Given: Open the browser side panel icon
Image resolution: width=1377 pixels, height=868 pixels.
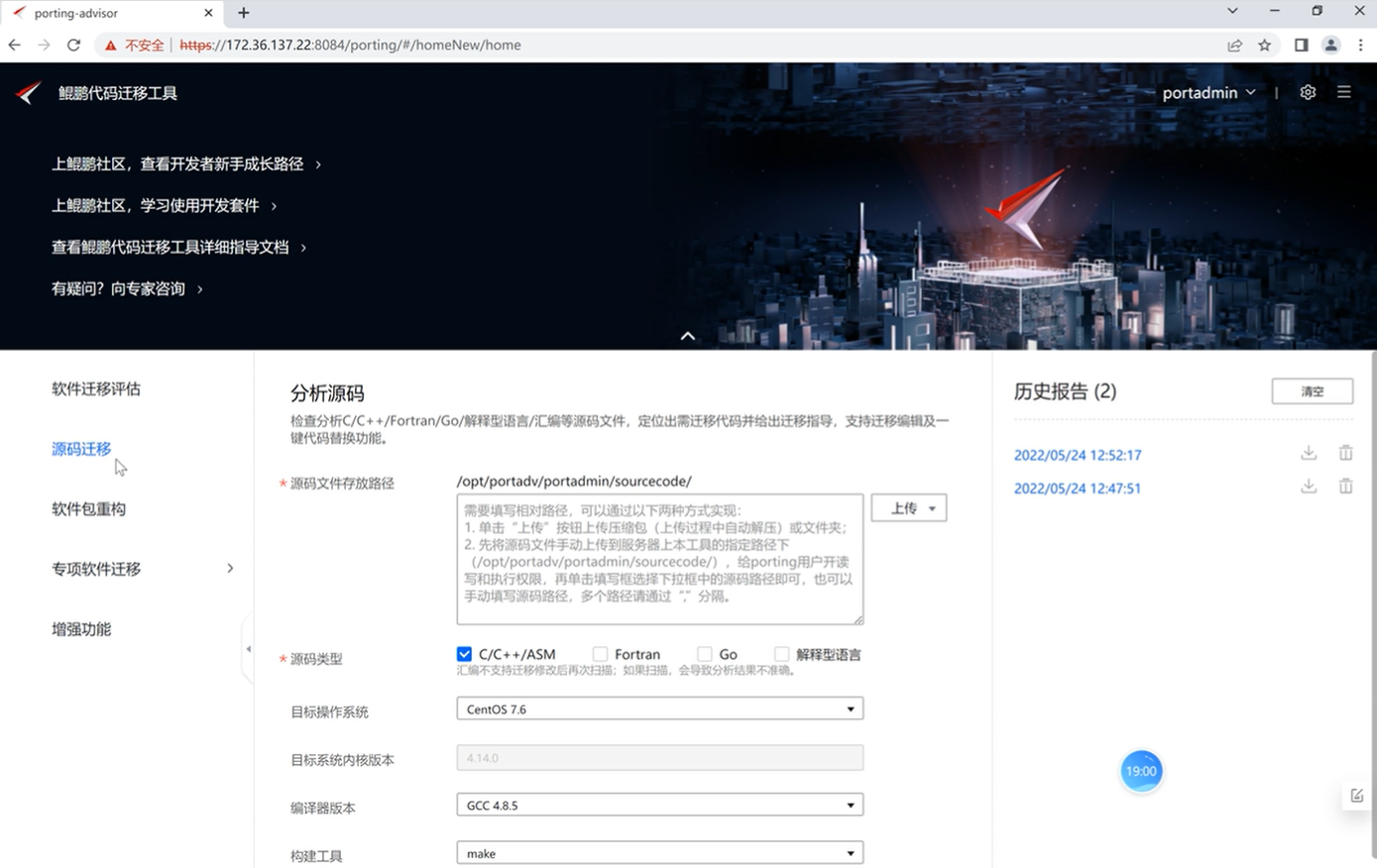Looking at the screenshot, I should click(1302, 45).
